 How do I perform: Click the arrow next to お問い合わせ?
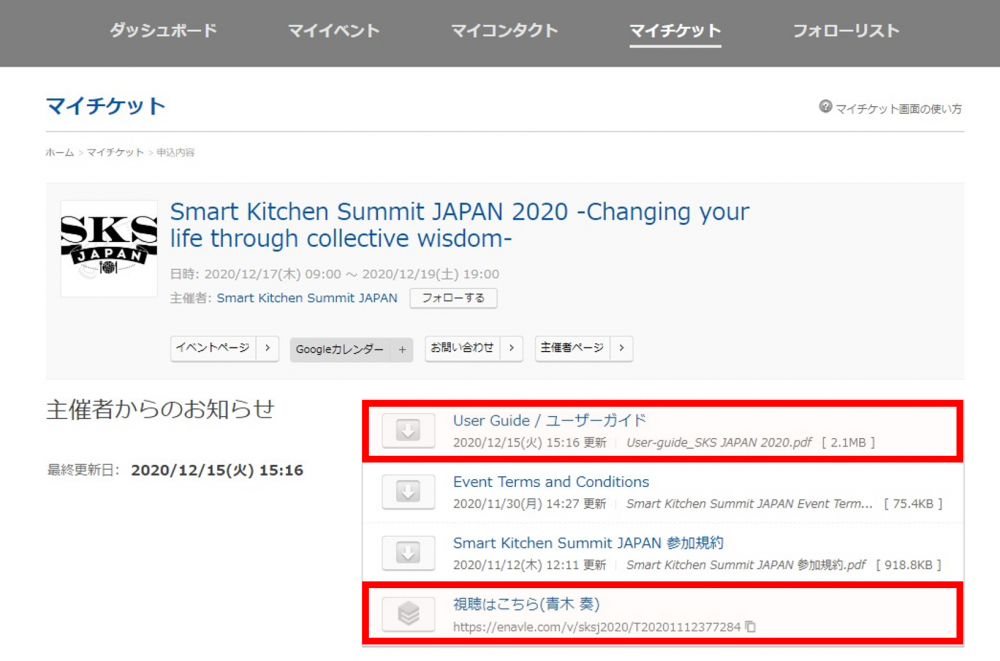pos(511,348)
